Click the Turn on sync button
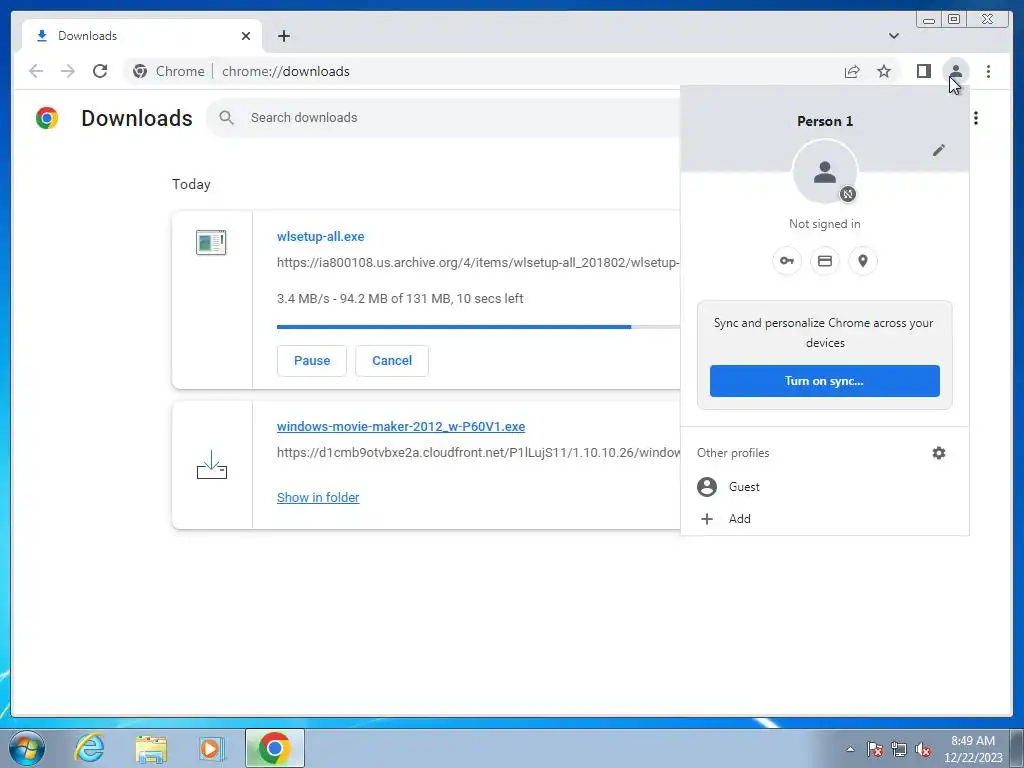Image resolution: width=1024 pixels, height=768 pixels. click(x=824, y=381)
